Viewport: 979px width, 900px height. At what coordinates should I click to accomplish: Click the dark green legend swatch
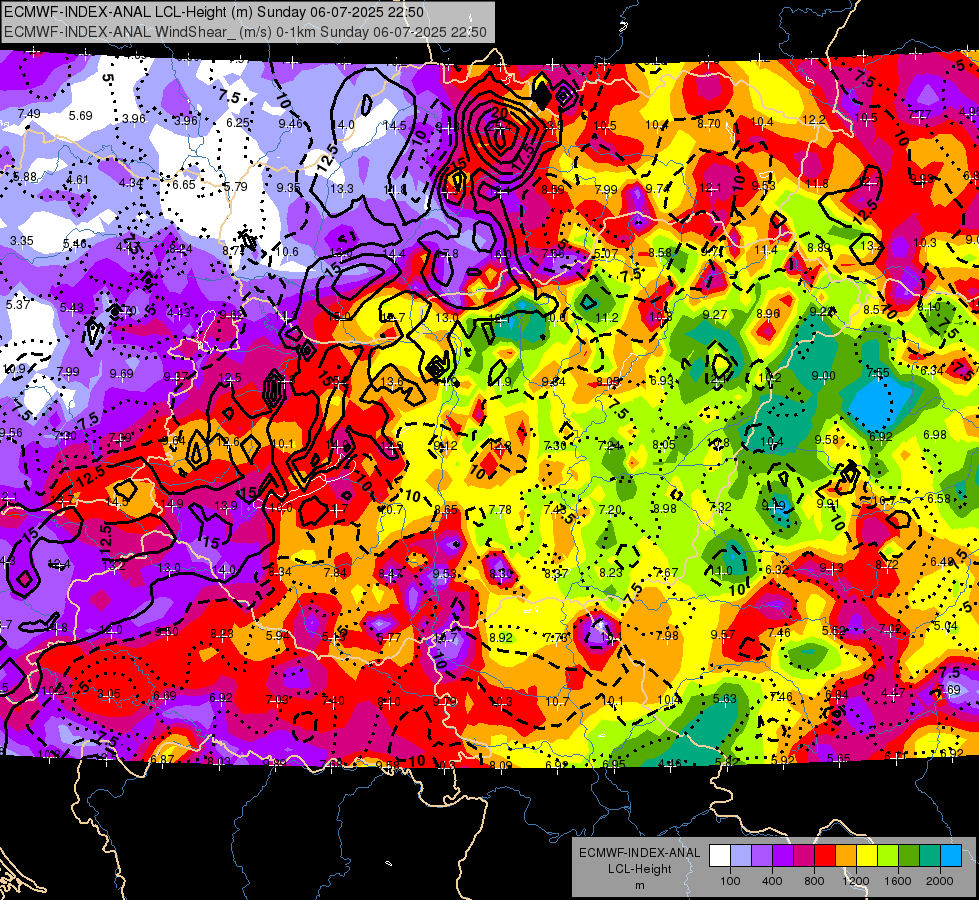(x=909, y=856)
